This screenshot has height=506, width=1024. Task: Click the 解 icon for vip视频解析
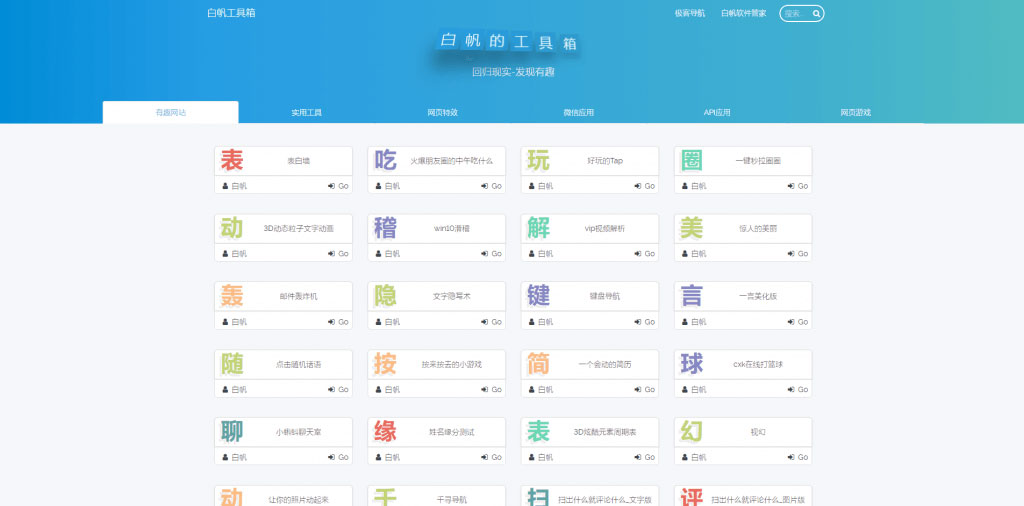click(x=538, y=228)
